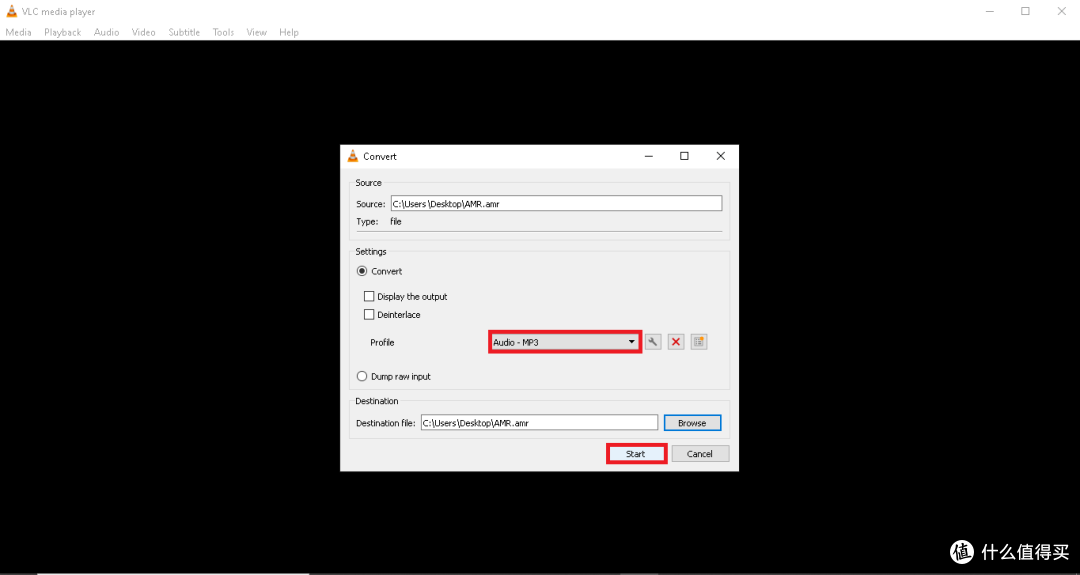Maximize the VLC media player window
The width and height of the screenshot is (1080, 575).
pyautogui.click(x=1026, y=11)
